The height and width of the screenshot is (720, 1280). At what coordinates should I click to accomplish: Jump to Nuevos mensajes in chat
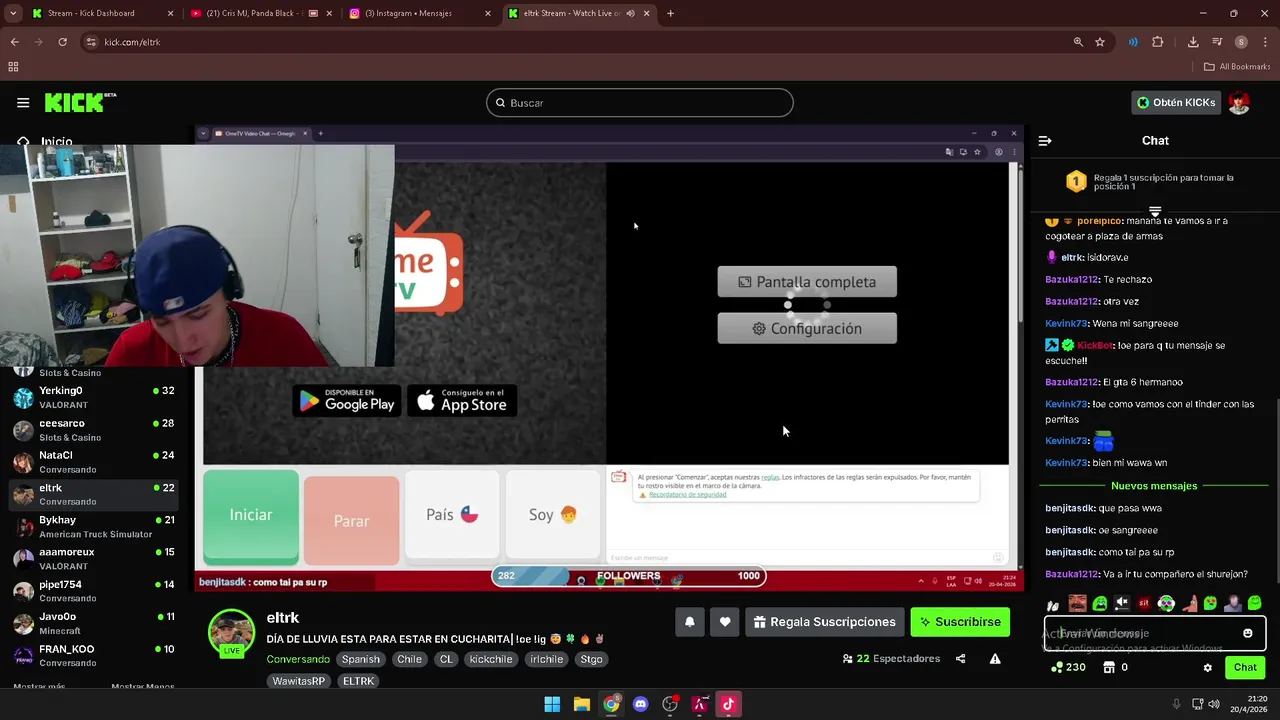point(1154,486)
